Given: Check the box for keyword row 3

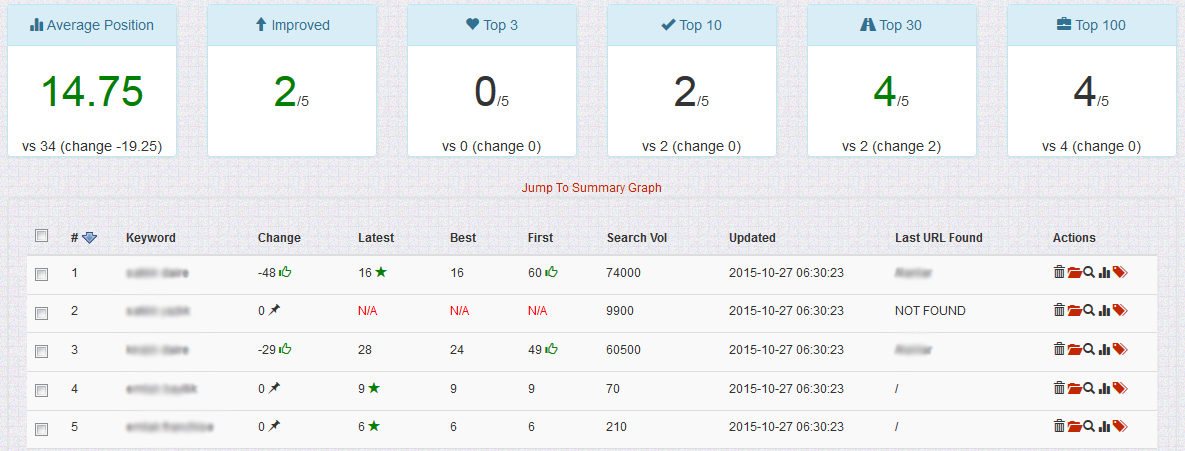Looking at the screenshot, I should point(42,351).
